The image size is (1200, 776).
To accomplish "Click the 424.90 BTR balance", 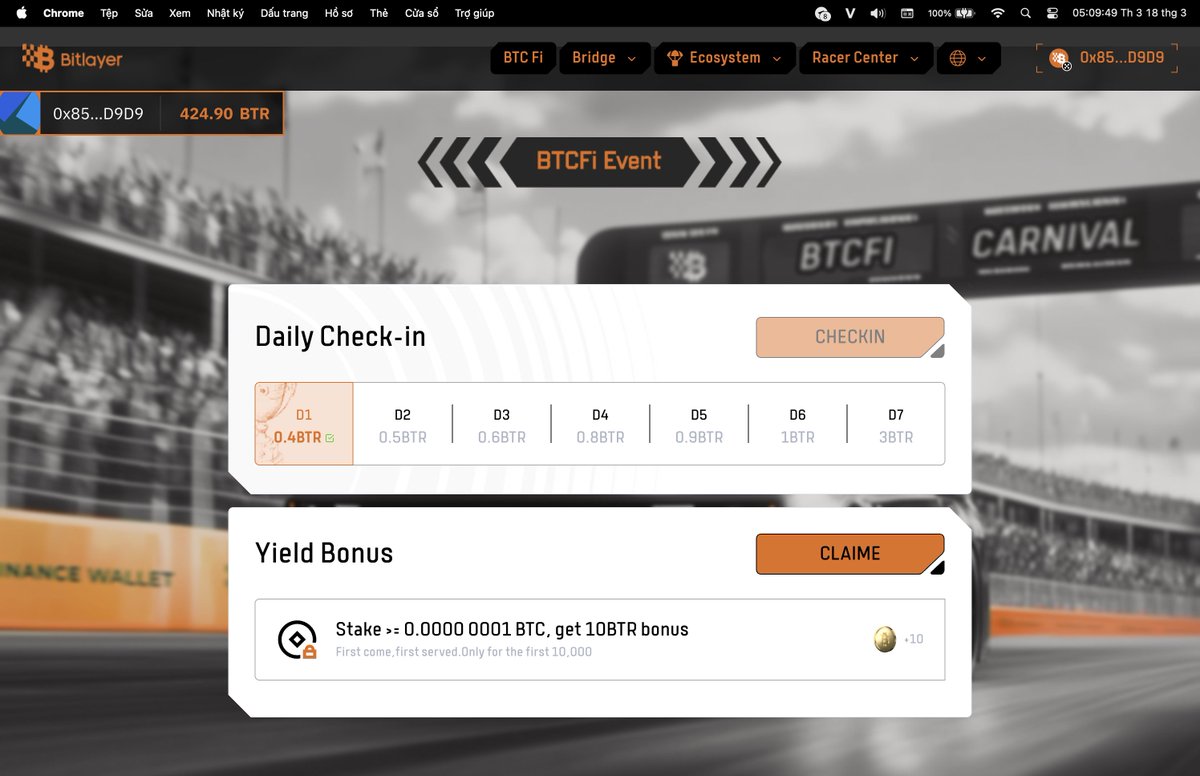I will 224,114.
